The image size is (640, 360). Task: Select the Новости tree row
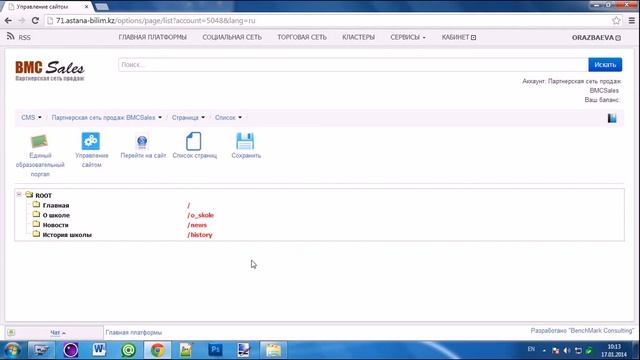coord(56,225)
